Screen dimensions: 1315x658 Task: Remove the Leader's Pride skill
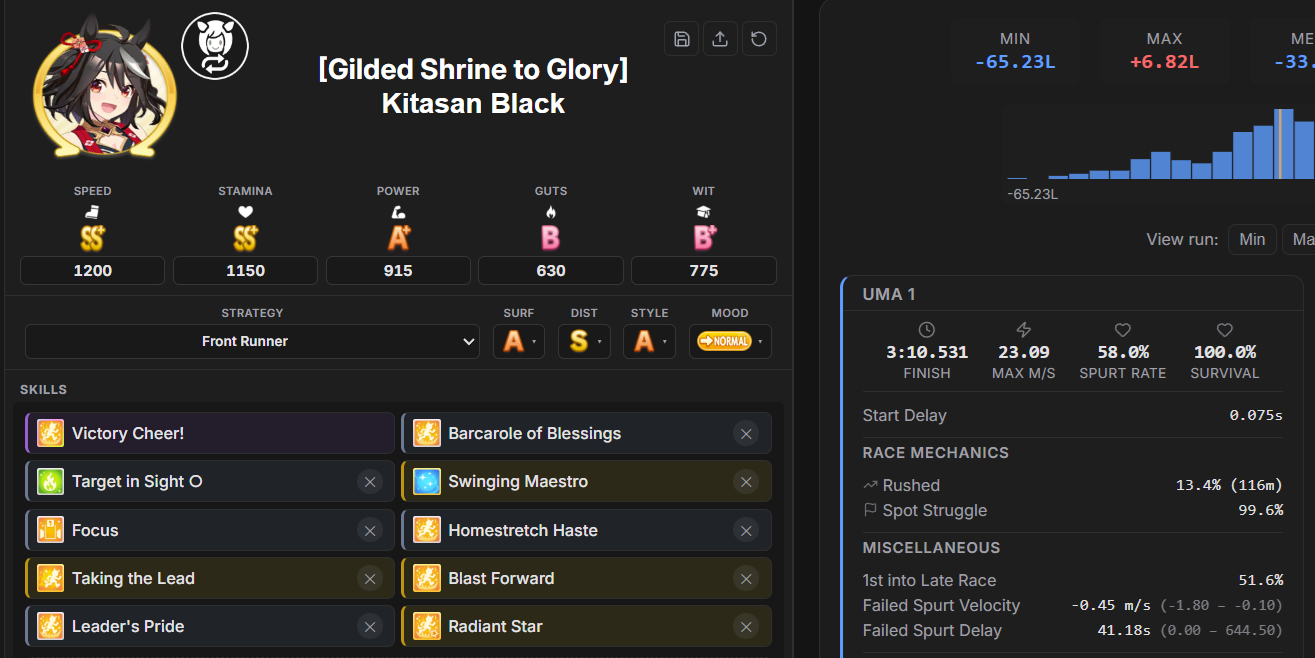pyautogui.click(x=369, y=626)
